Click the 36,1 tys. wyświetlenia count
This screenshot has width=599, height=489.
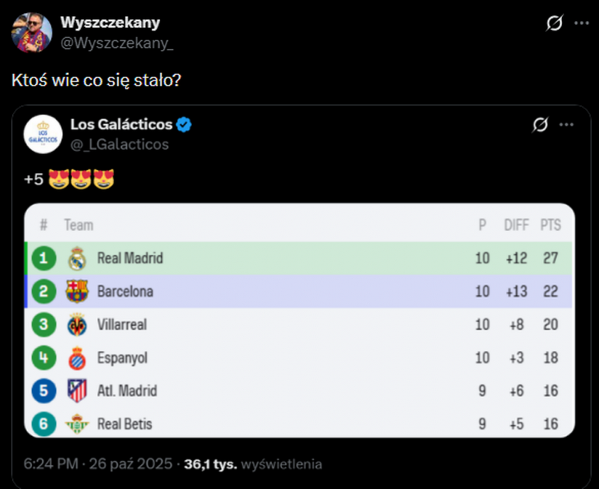(x=253, y=464)
